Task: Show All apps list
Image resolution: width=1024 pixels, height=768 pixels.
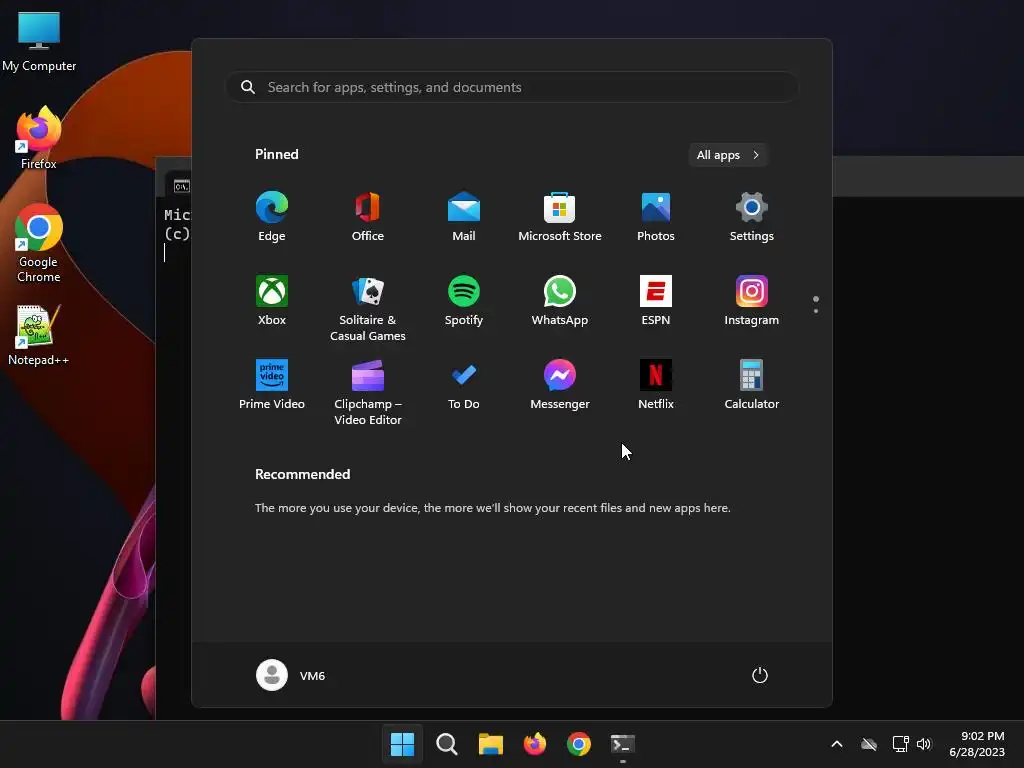Action: pos(728,155)
